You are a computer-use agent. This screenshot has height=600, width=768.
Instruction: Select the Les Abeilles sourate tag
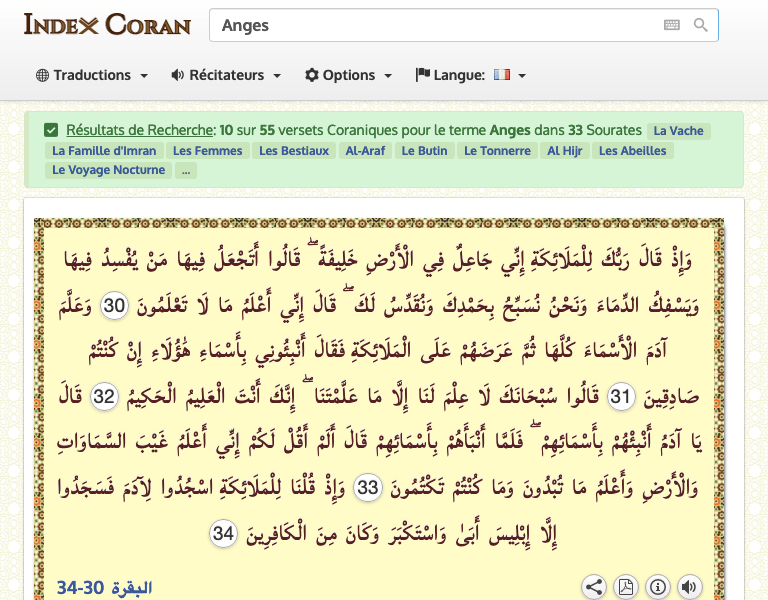point(632,150)
